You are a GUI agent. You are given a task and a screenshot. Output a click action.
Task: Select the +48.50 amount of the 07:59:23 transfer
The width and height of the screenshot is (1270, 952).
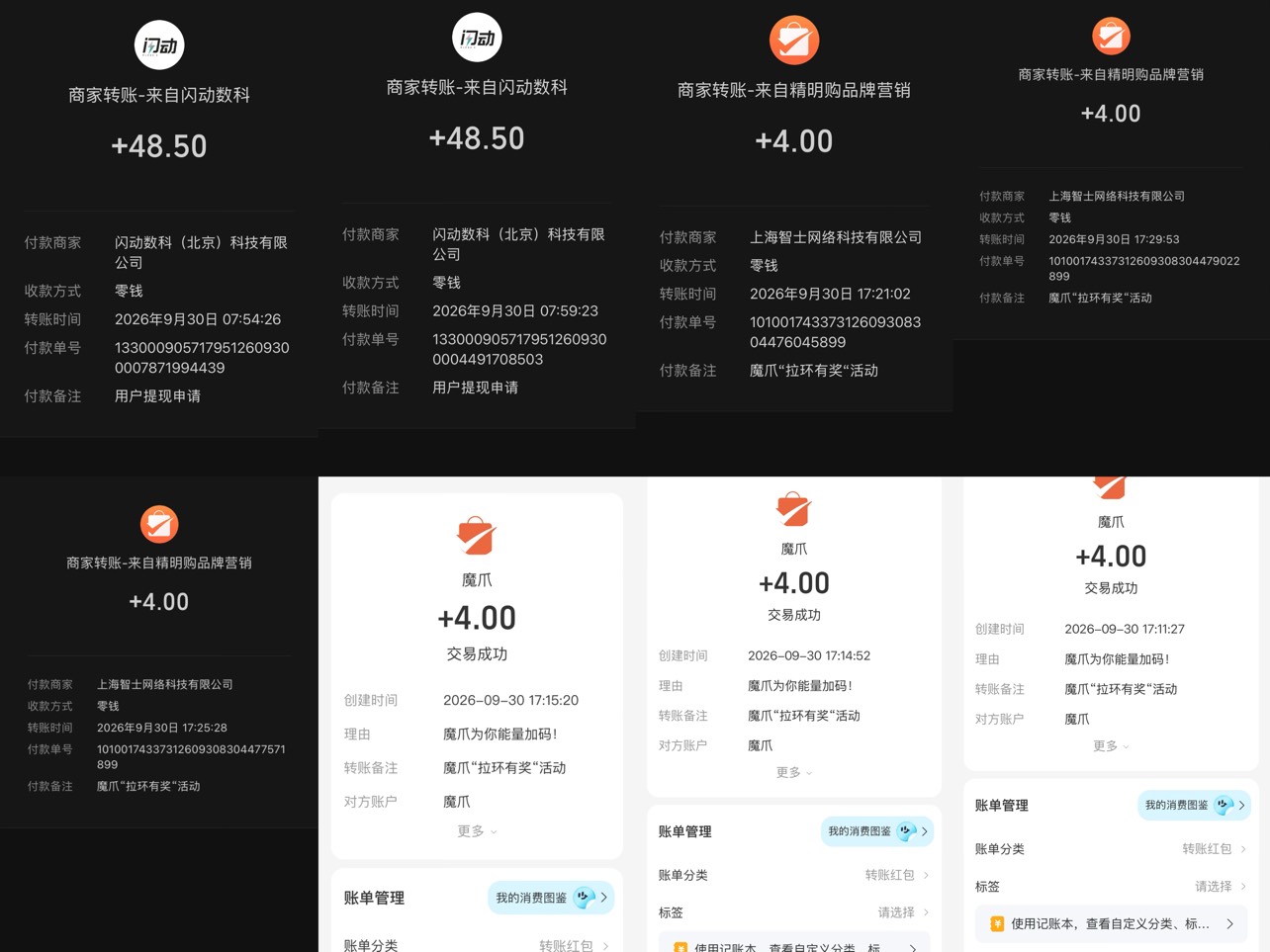tap(477, 138)
